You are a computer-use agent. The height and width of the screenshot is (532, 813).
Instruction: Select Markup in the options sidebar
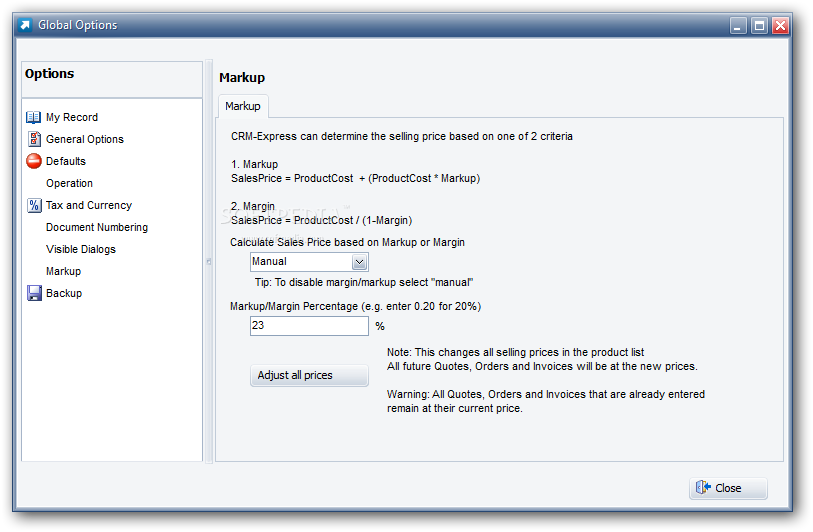click(x=63, y=271)
